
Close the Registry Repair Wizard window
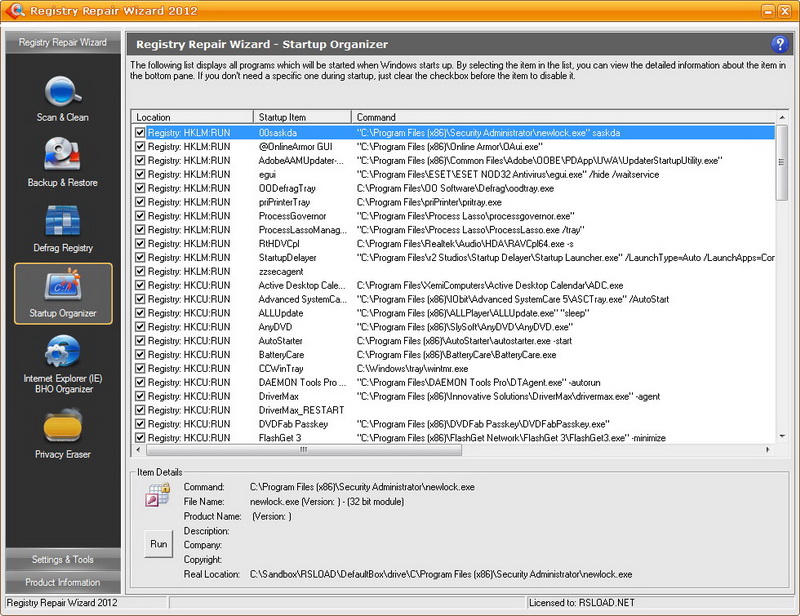tap(784, 11)
